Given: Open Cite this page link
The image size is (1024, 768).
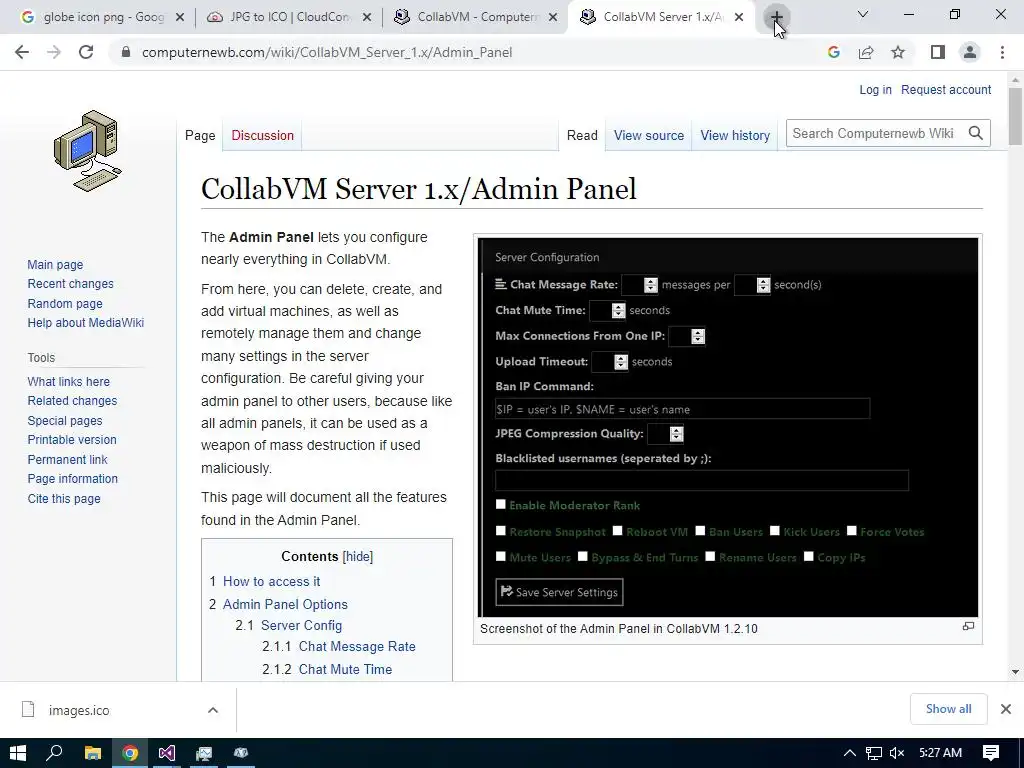Looking at the screenshot, I should point(64,498).
